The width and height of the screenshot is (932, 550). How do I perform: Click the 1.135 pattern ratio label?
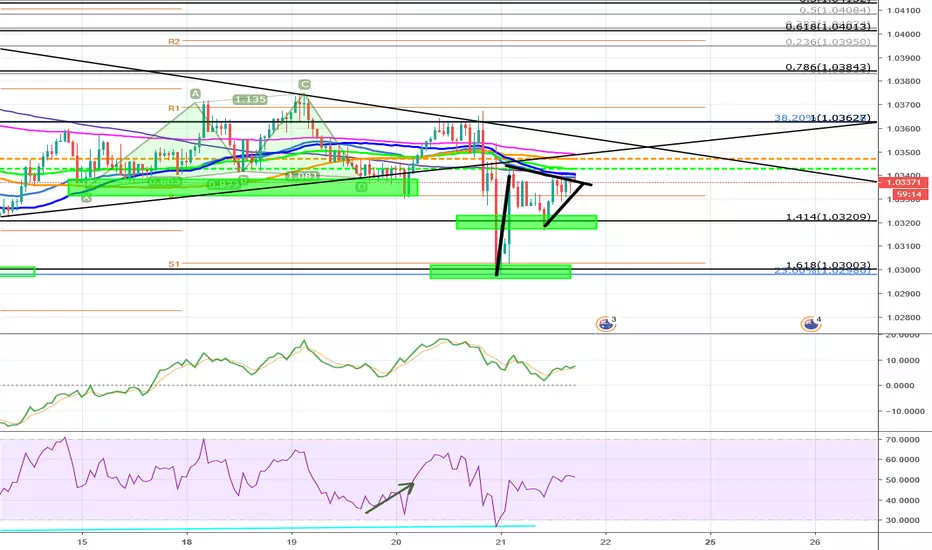[250, 99]
